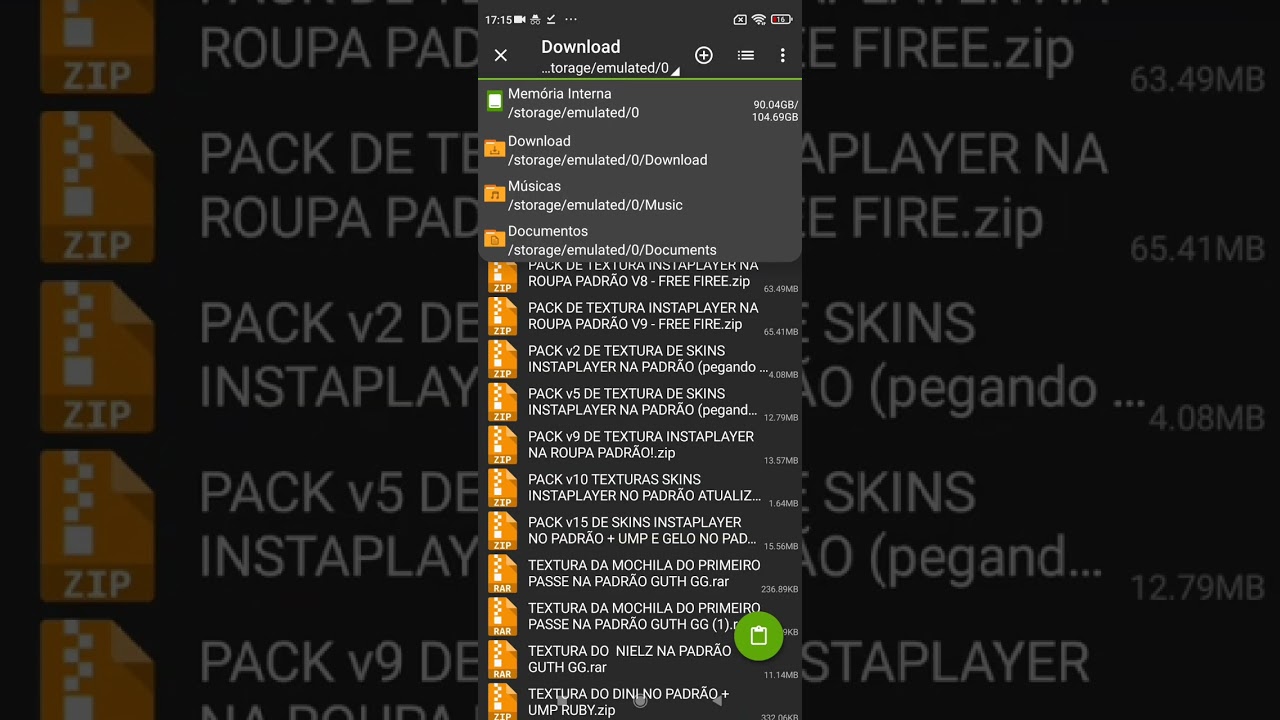Tap ZIP icon of PACK v5 file

[502, 403]
